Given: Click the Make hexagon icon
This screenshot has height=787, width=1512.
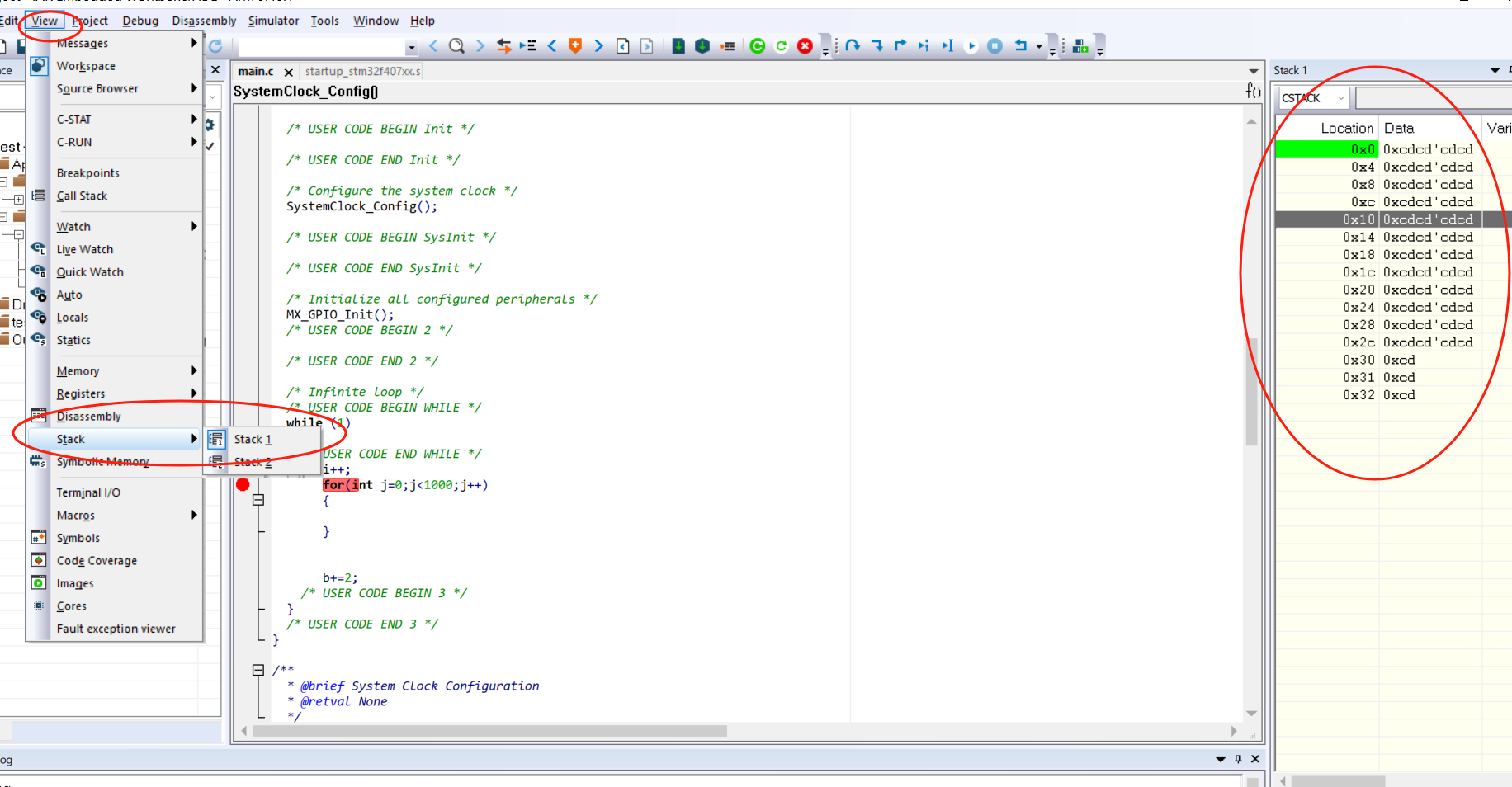Looking at the screenshot, I should point(702,46).
